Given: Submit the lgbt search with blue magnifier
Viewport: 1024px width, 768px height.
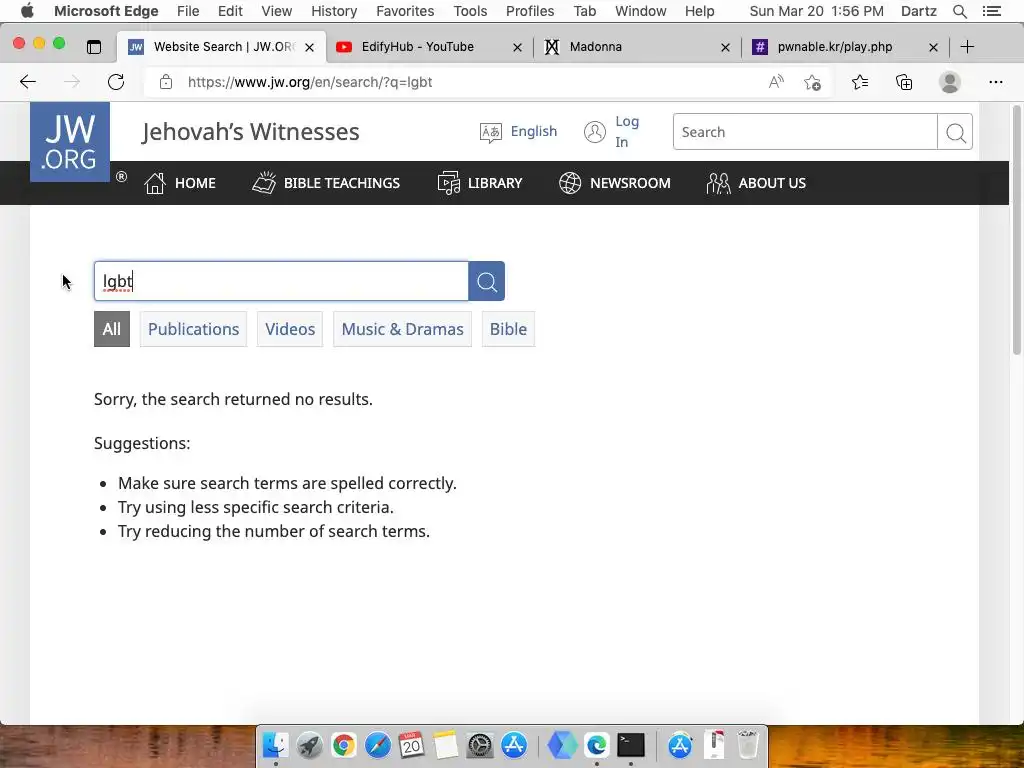Looking at the screenshot, I should coord(487,281).
